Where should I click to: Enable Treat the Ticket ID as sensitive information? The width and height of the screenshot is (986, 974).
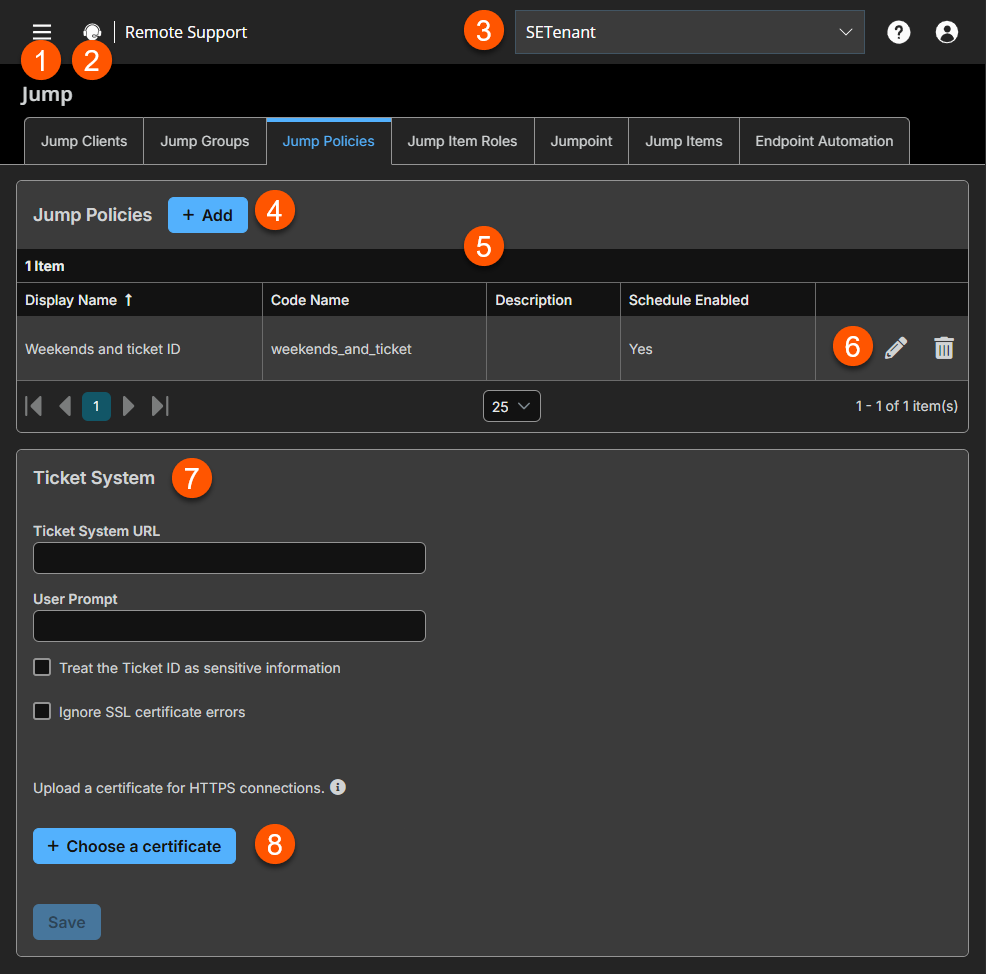tap(42, 667)
